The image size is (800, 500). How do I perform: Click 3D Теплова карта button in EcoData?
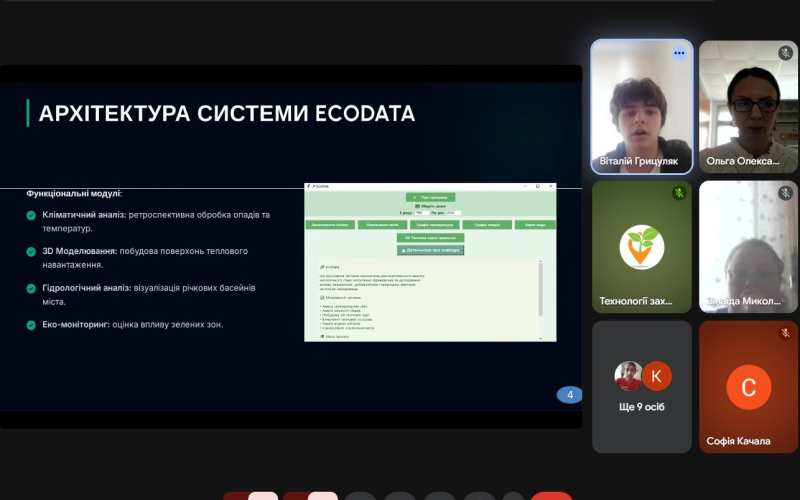pyautogui.click(x=431, y=238)
